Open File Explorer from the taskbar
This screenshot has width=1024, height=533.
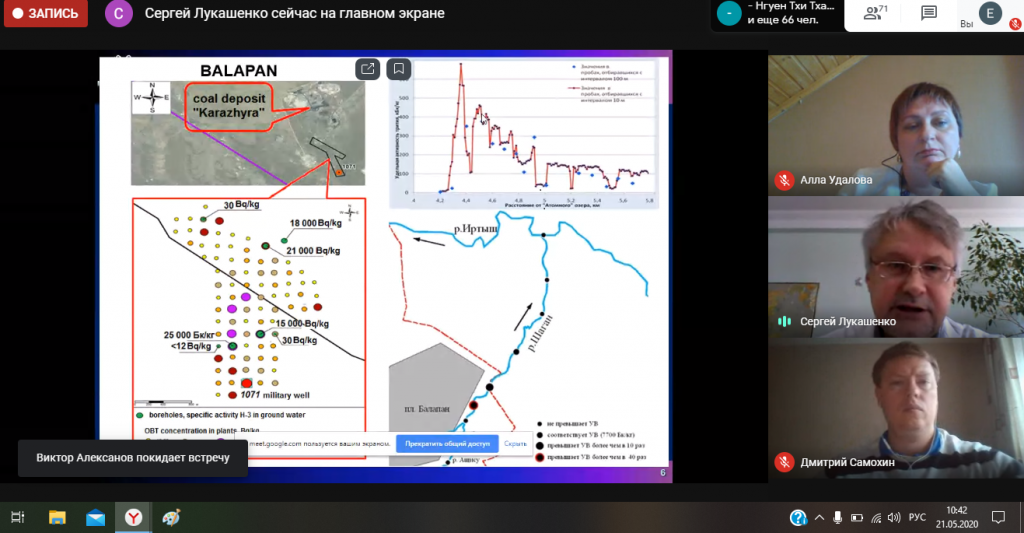(57, 517)
